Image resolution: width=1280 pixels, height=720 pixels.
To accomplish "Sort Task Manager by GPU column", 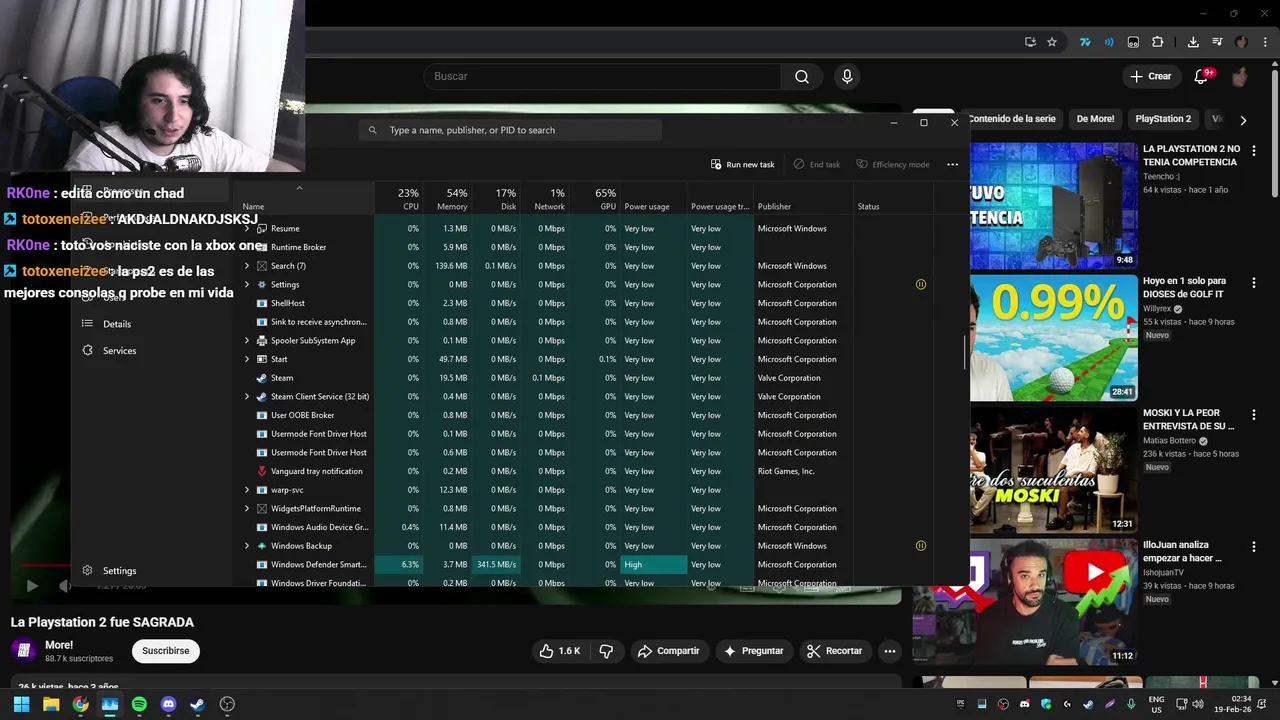I will point(597,199).
